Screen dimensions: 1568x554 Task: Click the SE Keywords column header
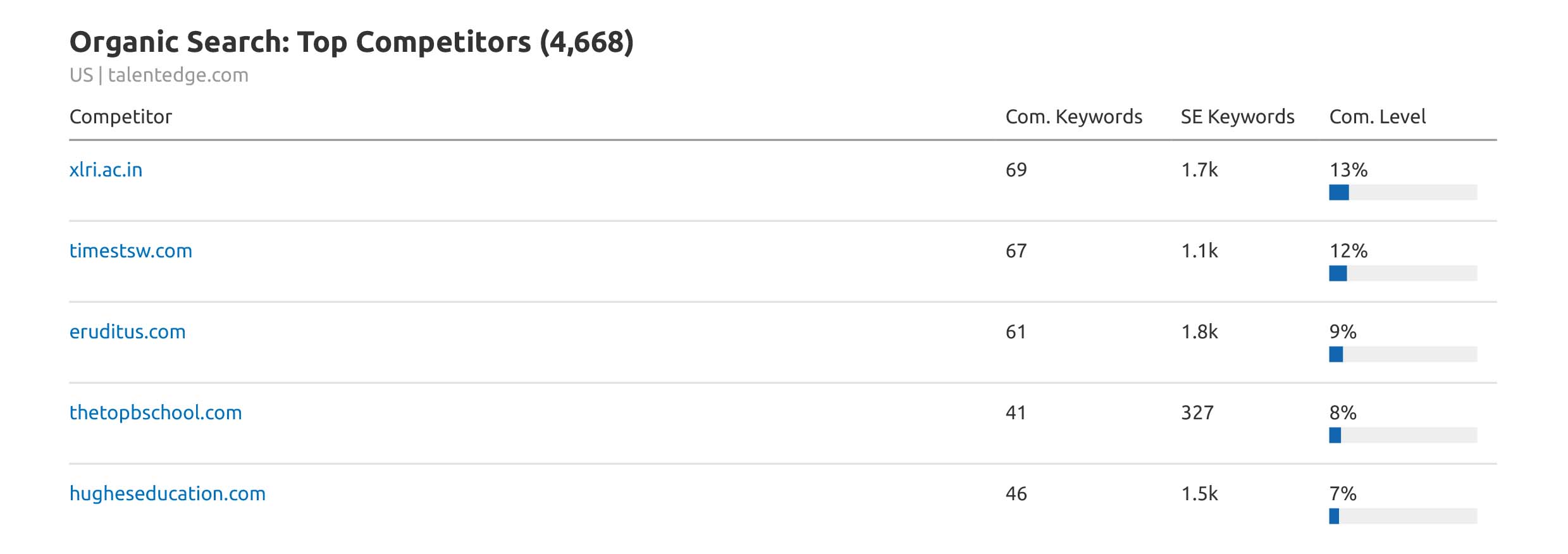[1237, 116]
